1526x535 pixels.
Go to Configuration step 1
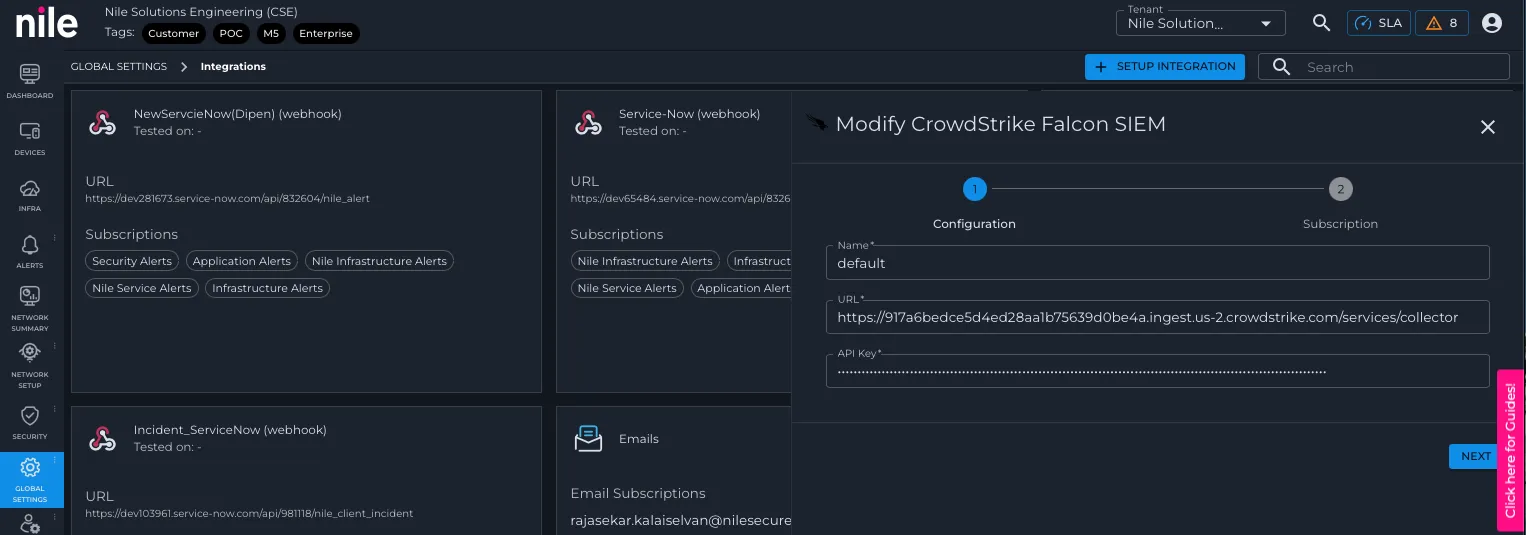(x=974, y=189)
